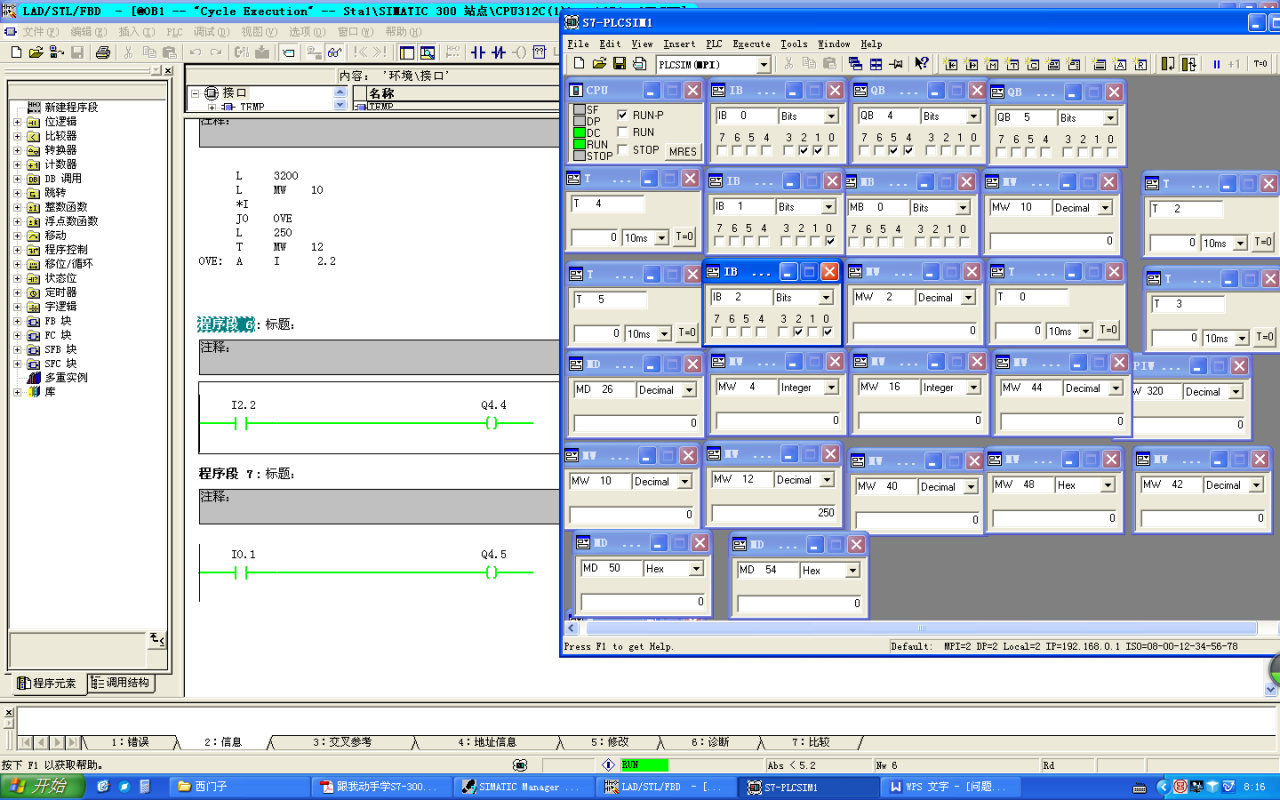The image size is (1280, 800).
Task: Check the RUN box in CPU window
Action: [623, 132]
